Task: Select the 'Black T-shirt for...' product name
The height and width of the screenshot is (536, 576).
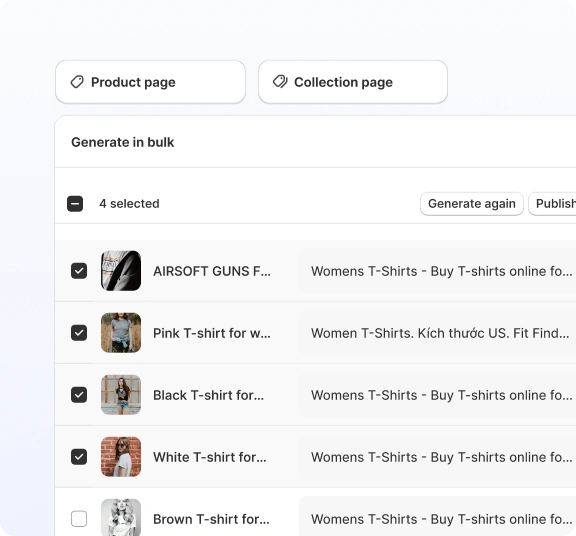Action: pyautogui.click(x=208, y=395)
